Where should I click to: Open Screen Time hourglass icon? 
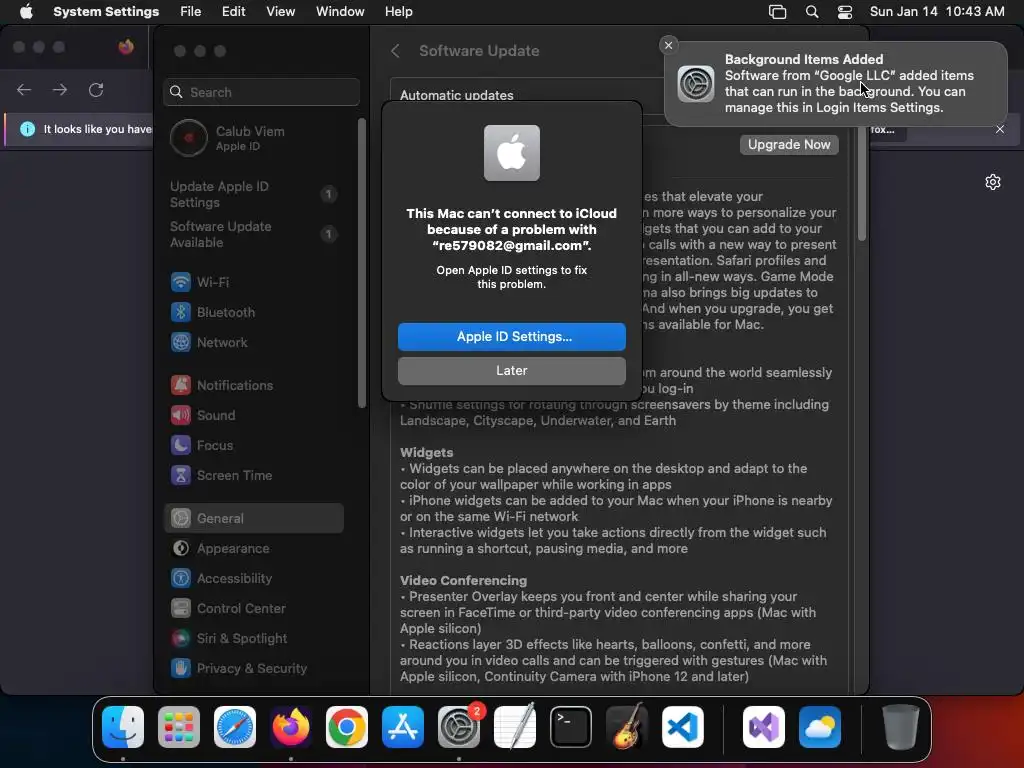pyautogui.click(x=181, y=475)
